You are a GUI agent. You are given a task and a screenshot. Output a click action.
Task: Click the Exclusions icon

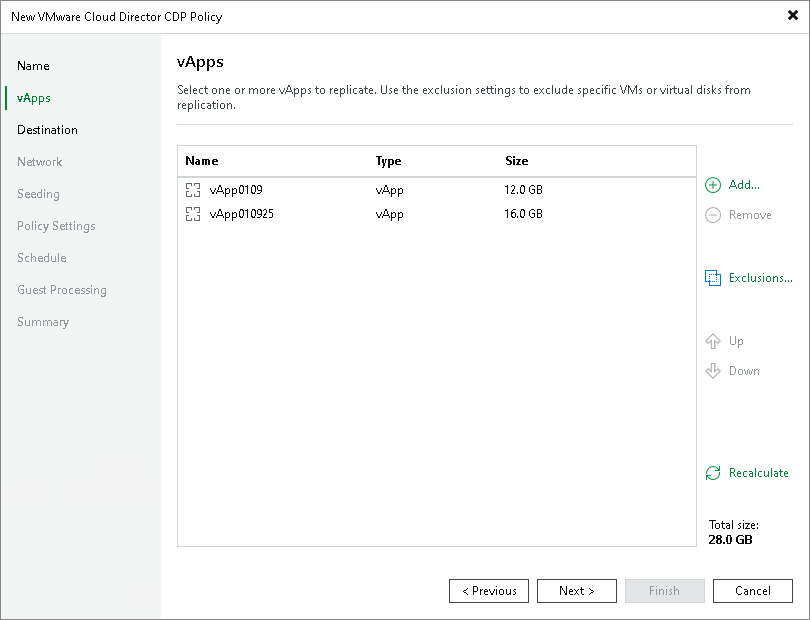click(713, 278)
